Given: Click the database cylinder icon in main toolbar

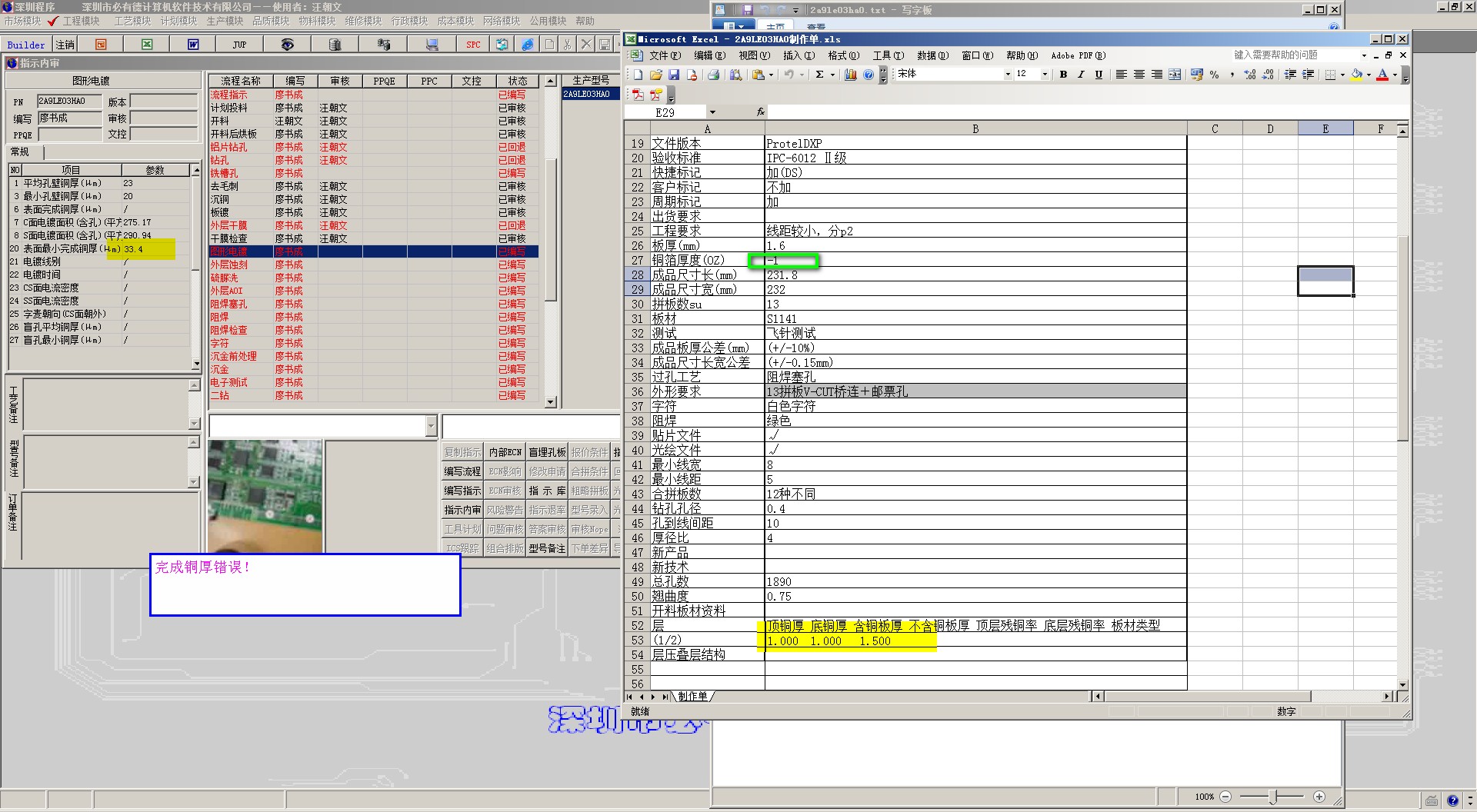Looking at the screenshot, I should coord(335,45).
